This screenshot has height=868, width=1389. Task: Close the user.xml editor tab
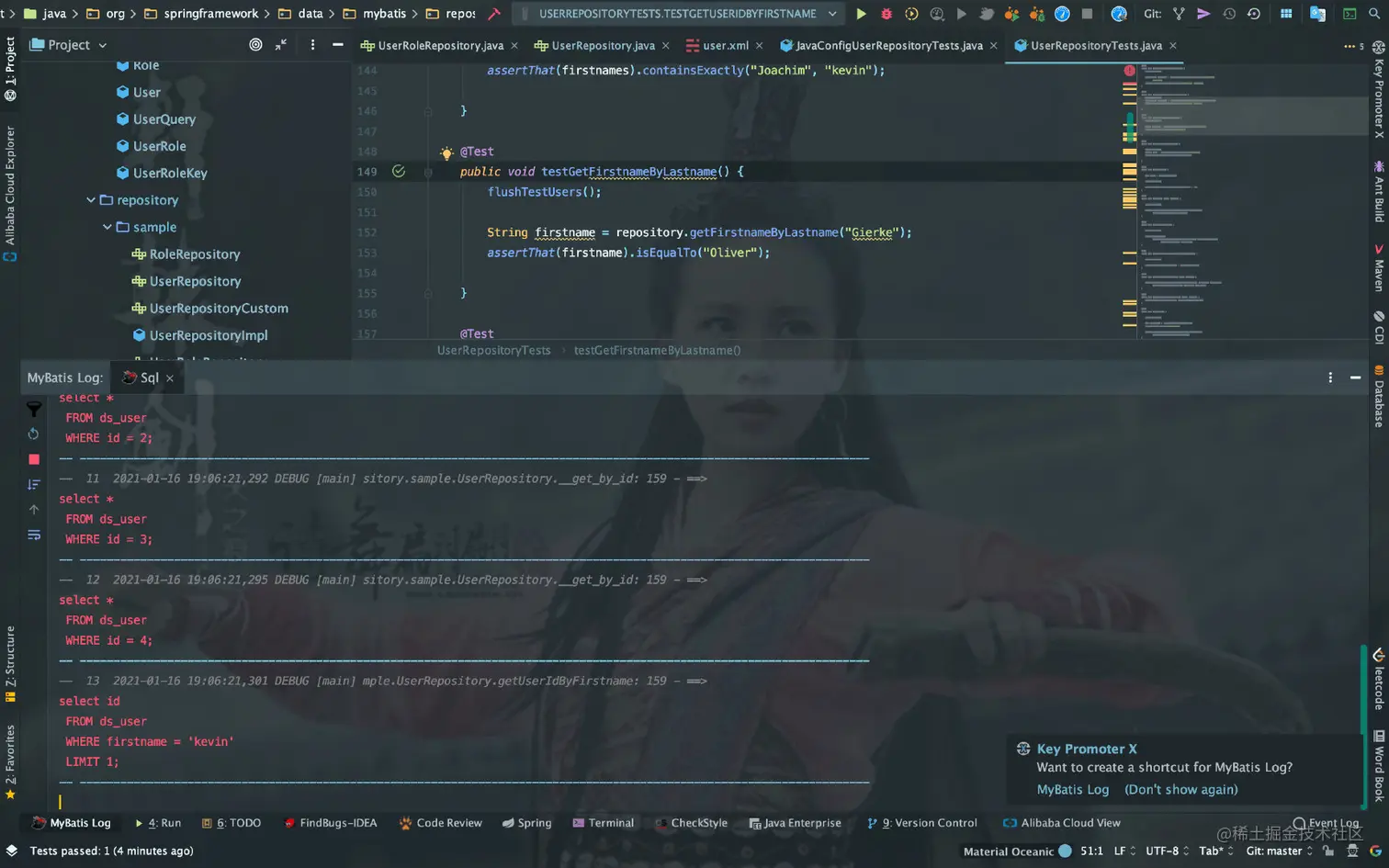click(x=759, y=46)
